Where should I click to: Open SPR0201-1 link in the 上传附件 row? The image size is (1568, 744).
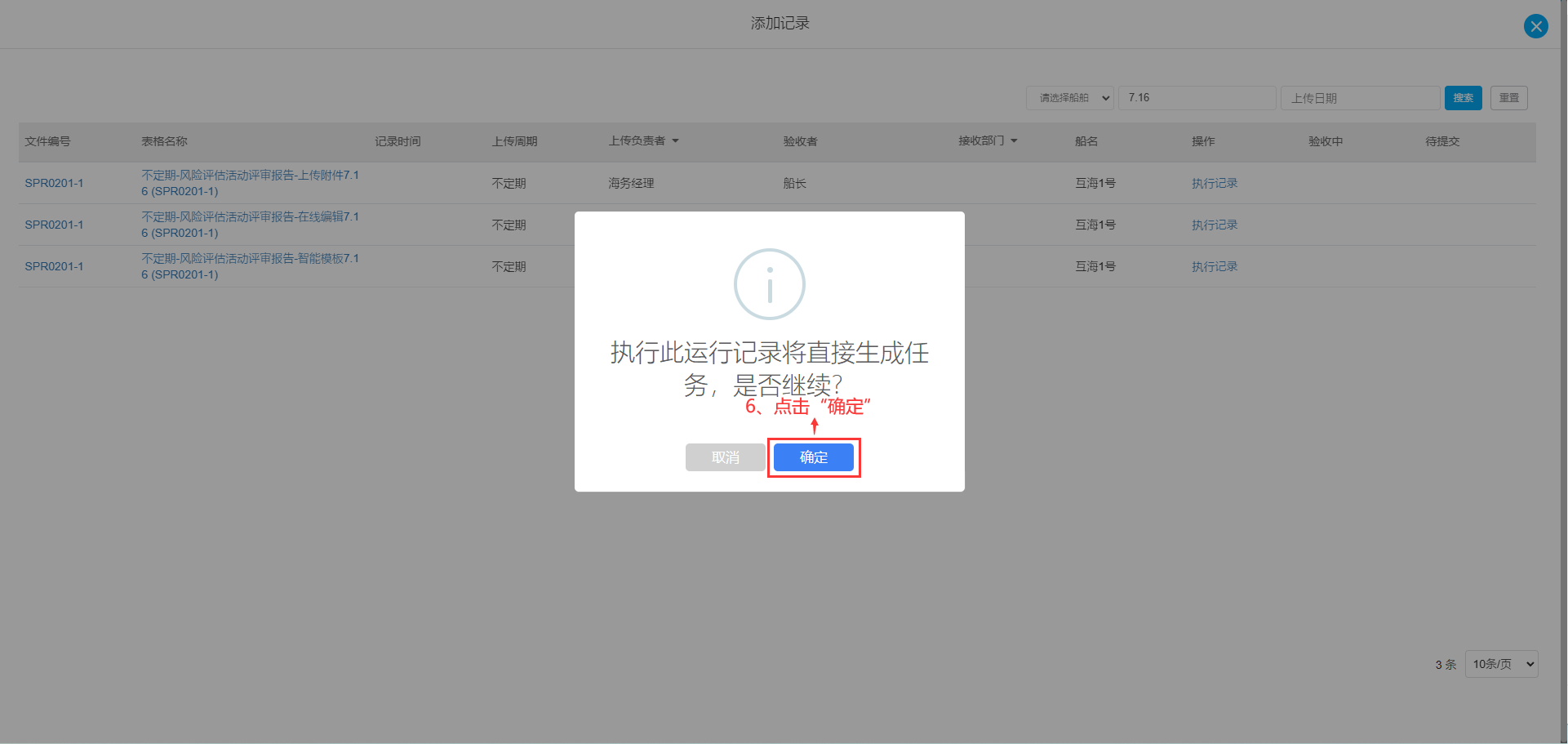(54, 183)
